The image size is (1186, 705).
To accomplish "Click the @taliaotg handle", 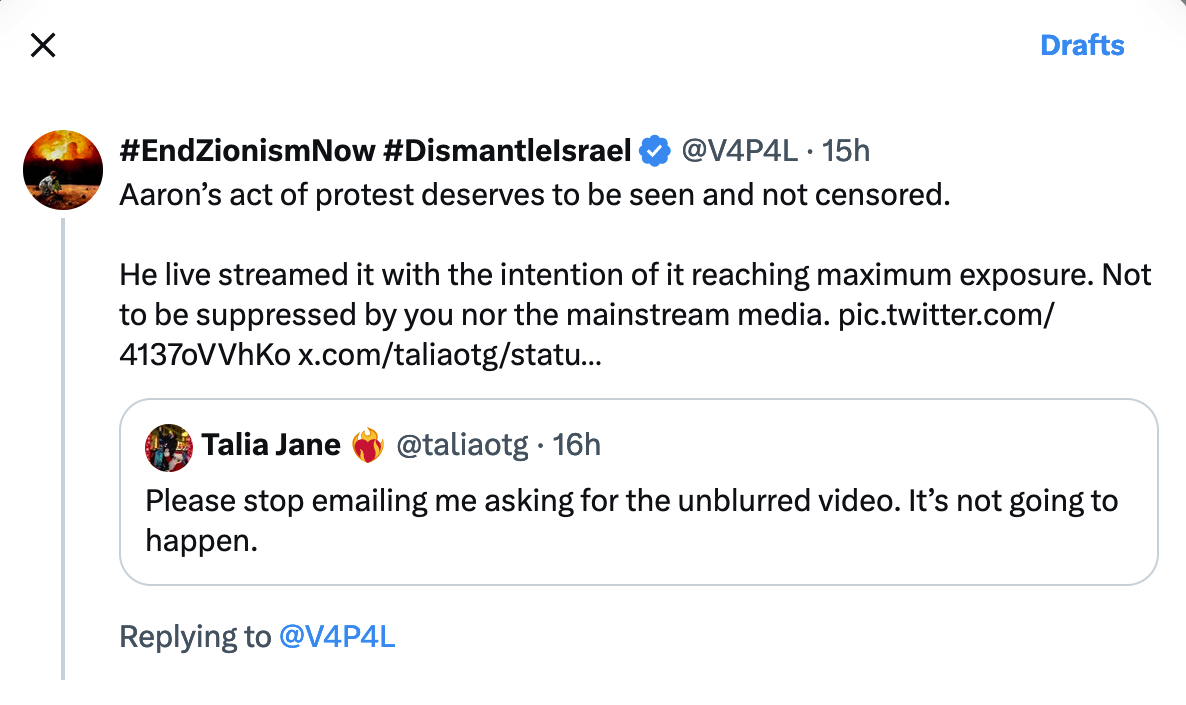I will (462, 445).
